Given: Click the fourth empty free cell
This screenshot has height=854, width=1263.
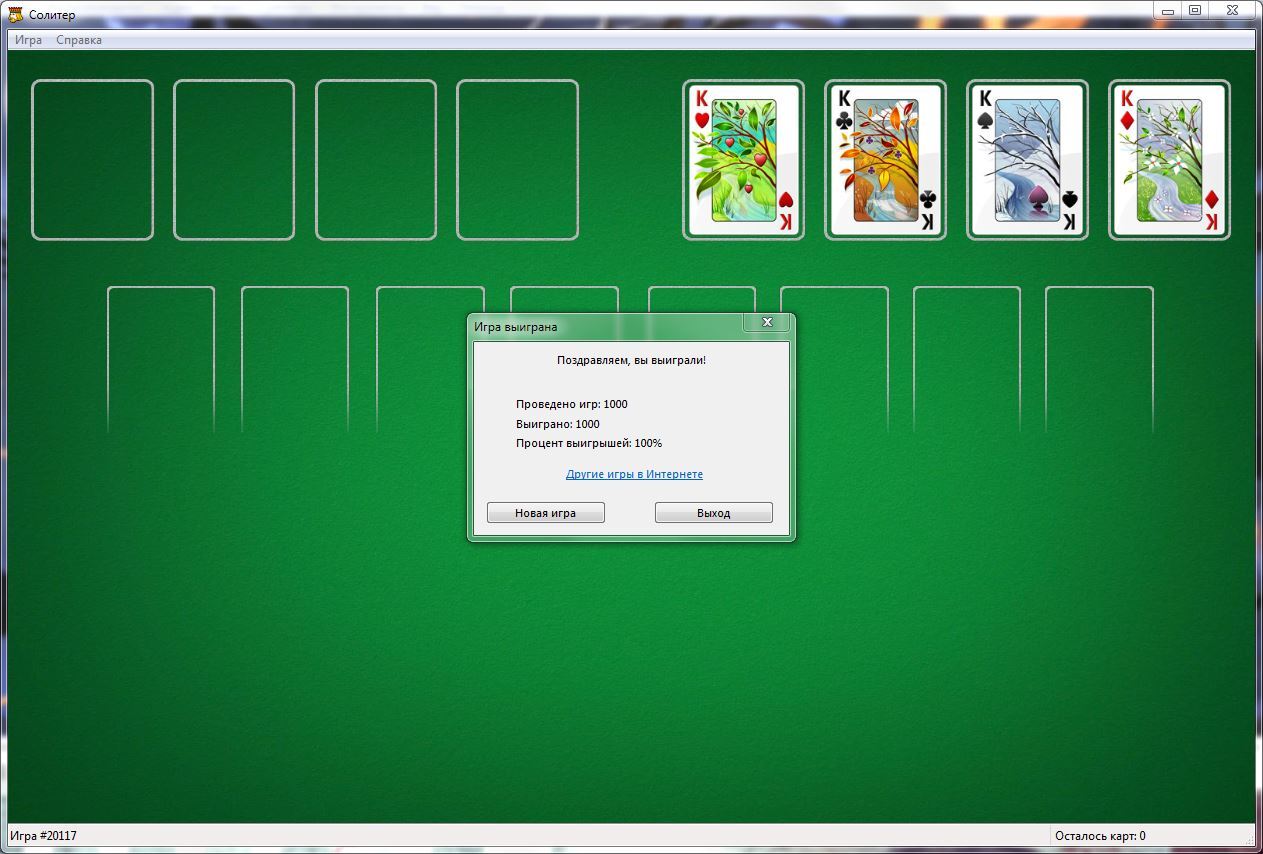Looking at the screenshot, I should (518, 160).
